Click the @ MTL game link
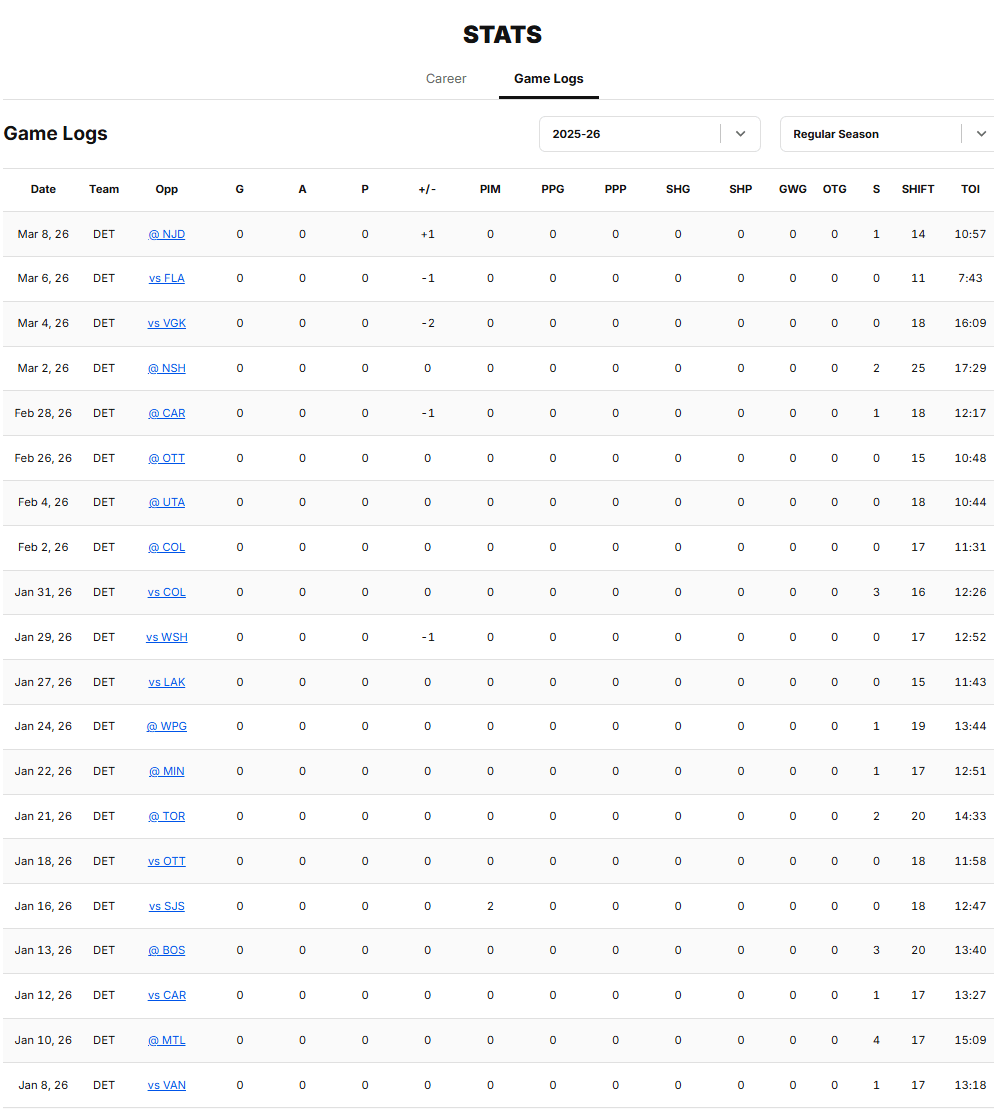Image resolution: width=994 pixels, height=1109 pixels. pyautogui.click(x=167, y=1040)
